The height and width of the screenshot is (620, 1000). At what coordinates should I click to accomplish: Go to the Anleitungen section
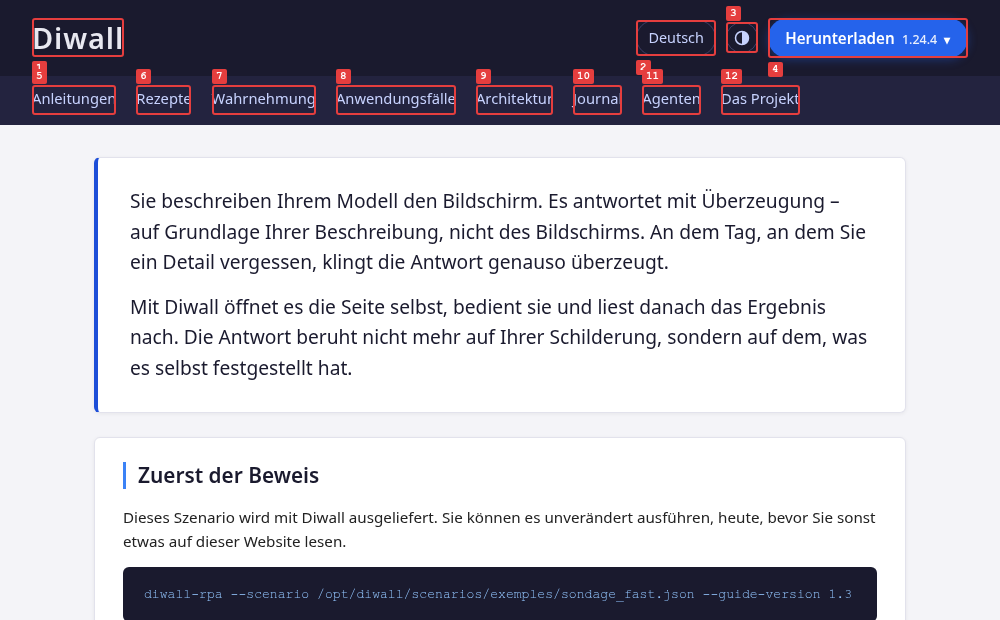pos(74,100)
